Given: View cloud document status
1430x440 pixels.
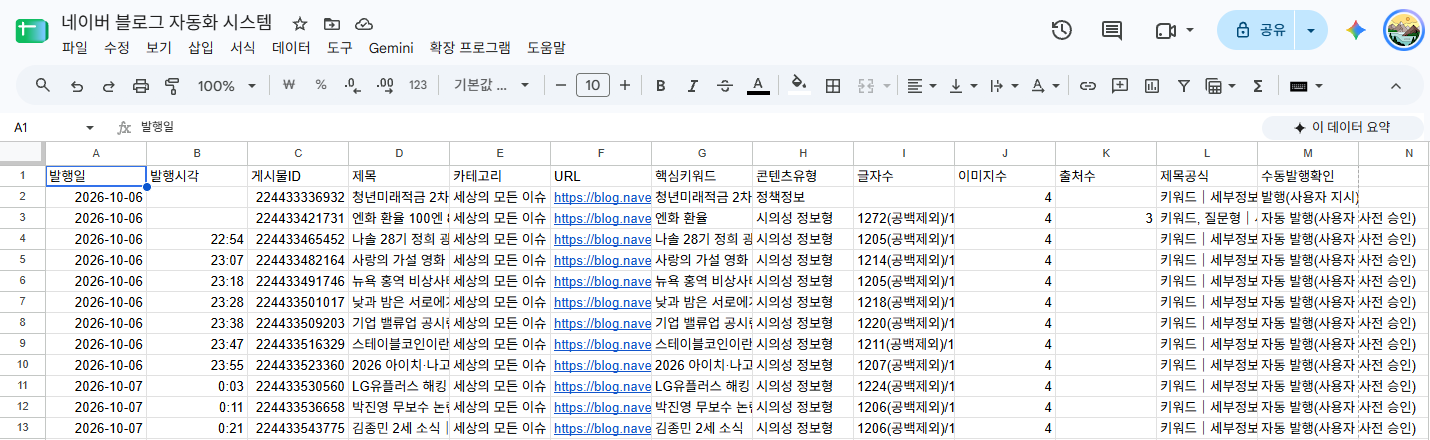Looking at the screenshot, I should [x=364, y=24].
